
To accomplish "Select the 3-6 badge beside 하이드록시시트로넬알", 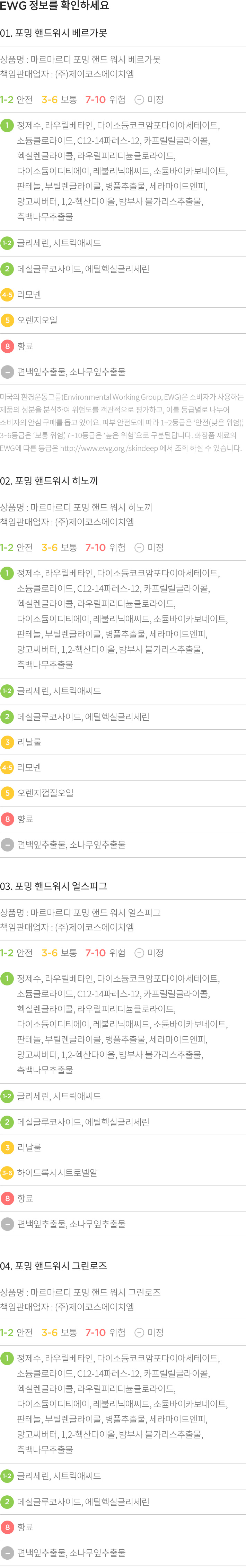I will (x=7, y=1173).
